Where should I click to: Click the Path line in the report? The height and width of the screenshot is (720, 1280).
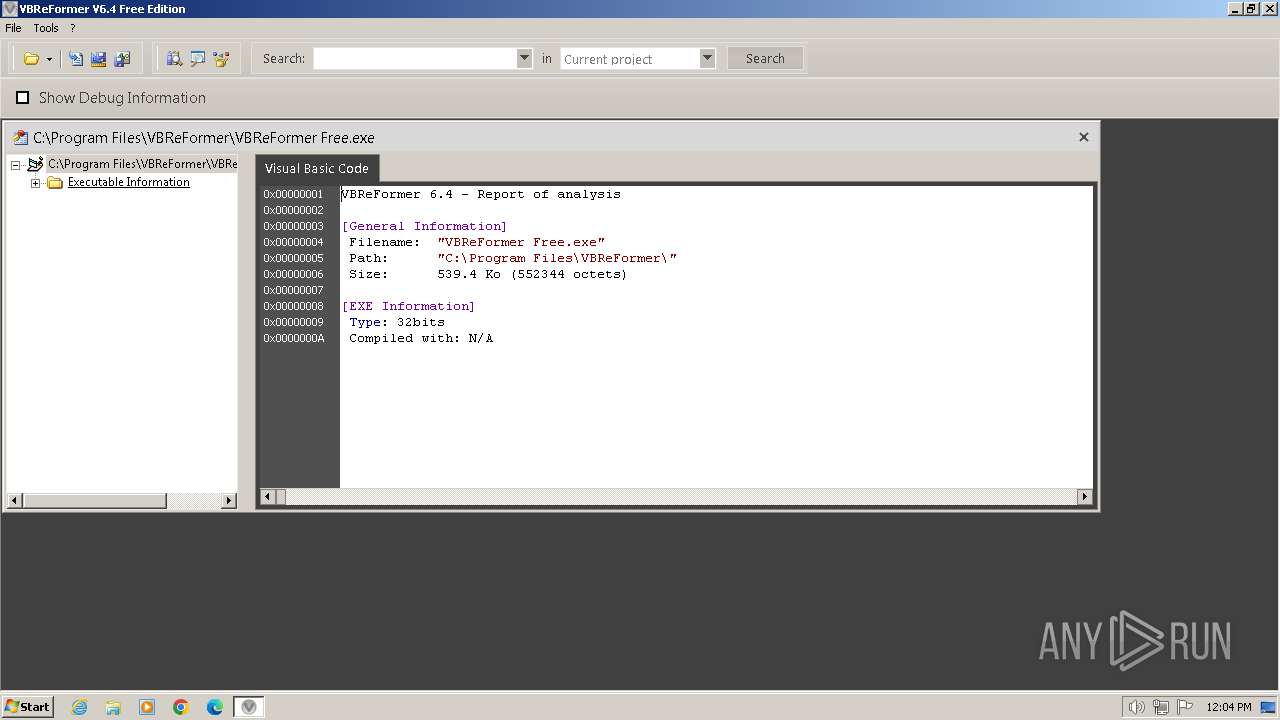(512, 258)
